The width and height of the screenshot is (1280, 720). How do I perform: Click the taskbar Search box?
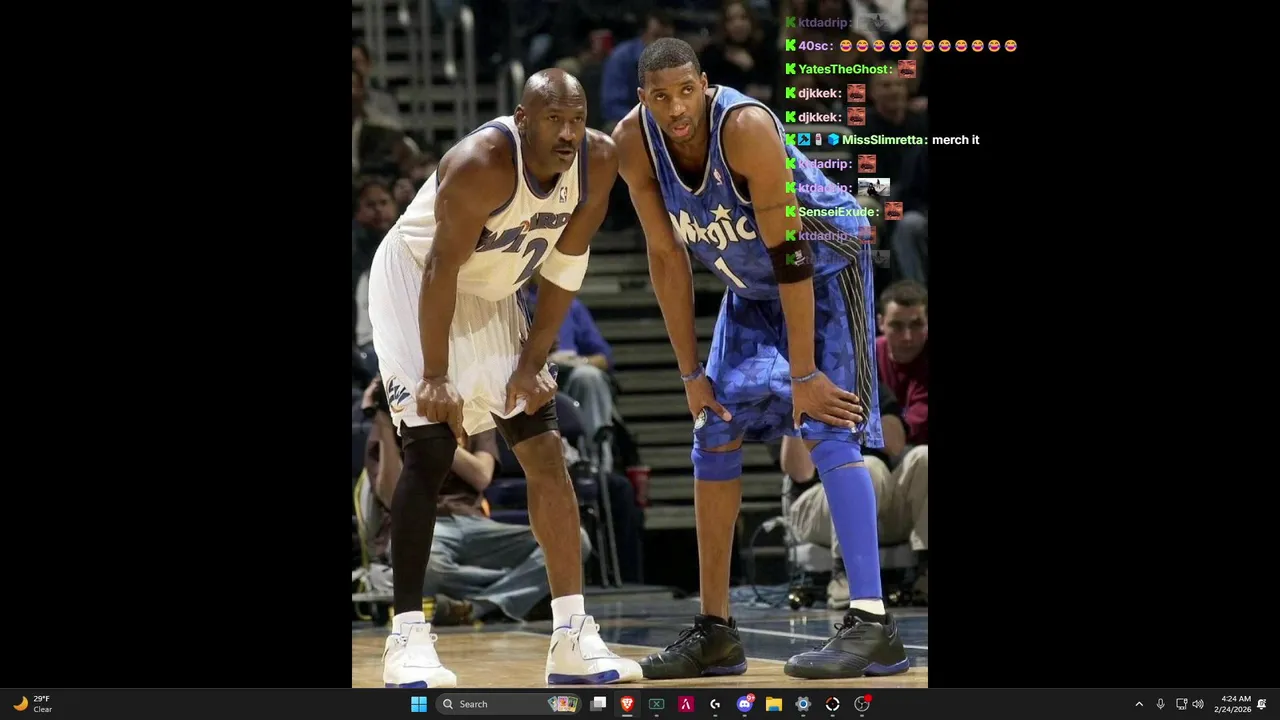(x=510, y=704)
